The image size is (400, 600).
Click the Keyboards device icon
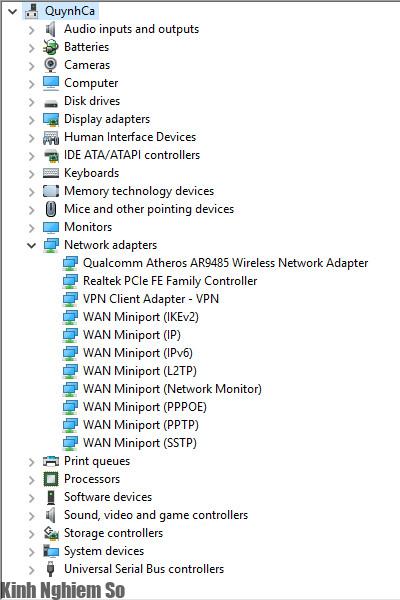(51, 173)
